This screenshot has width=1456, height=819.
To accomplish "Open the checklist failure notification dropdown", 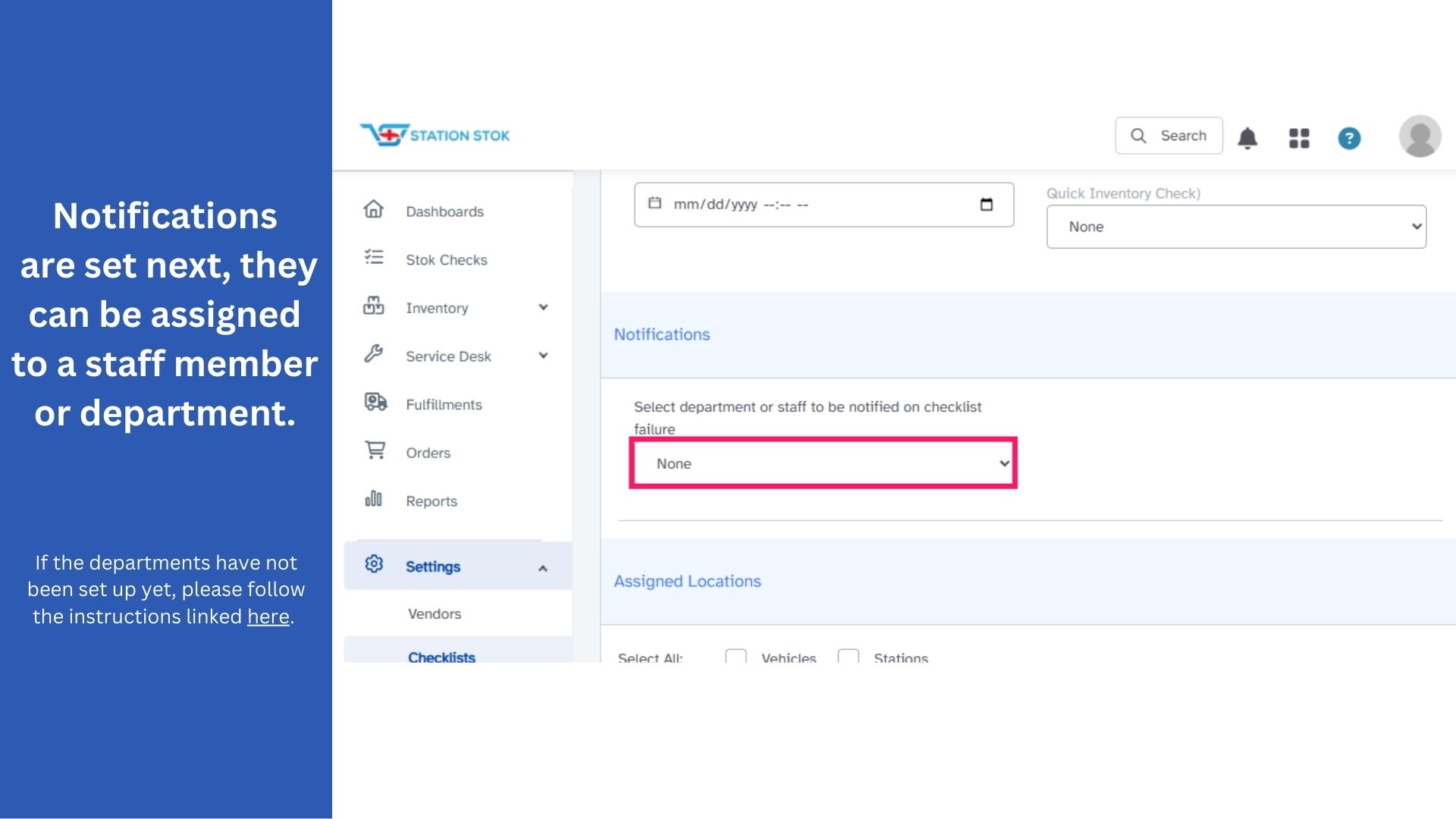I will 823,463.
